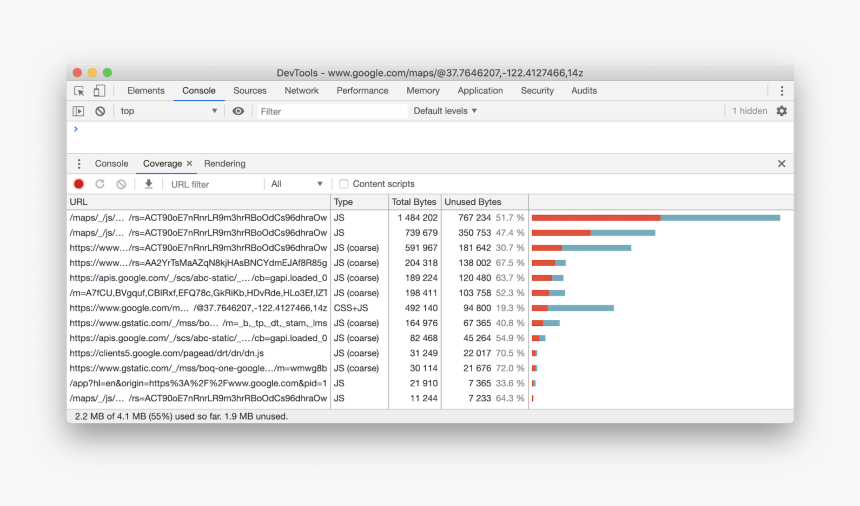
Task: Open DevTools three-dot customize menu
Action: pos(782,91)
